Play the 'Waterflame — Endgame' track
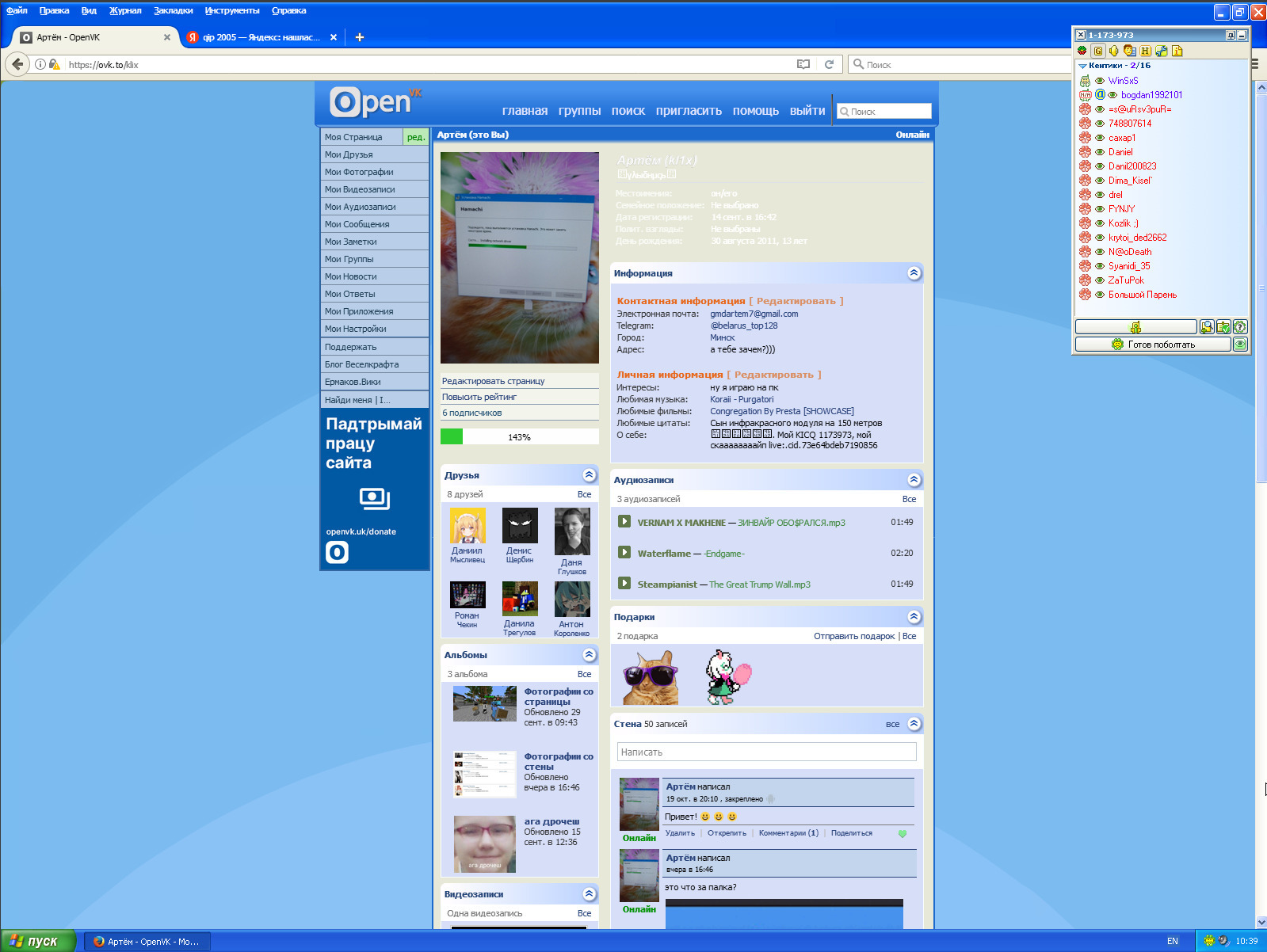This screenshot has width=1267, height=952. coord(624,553)
